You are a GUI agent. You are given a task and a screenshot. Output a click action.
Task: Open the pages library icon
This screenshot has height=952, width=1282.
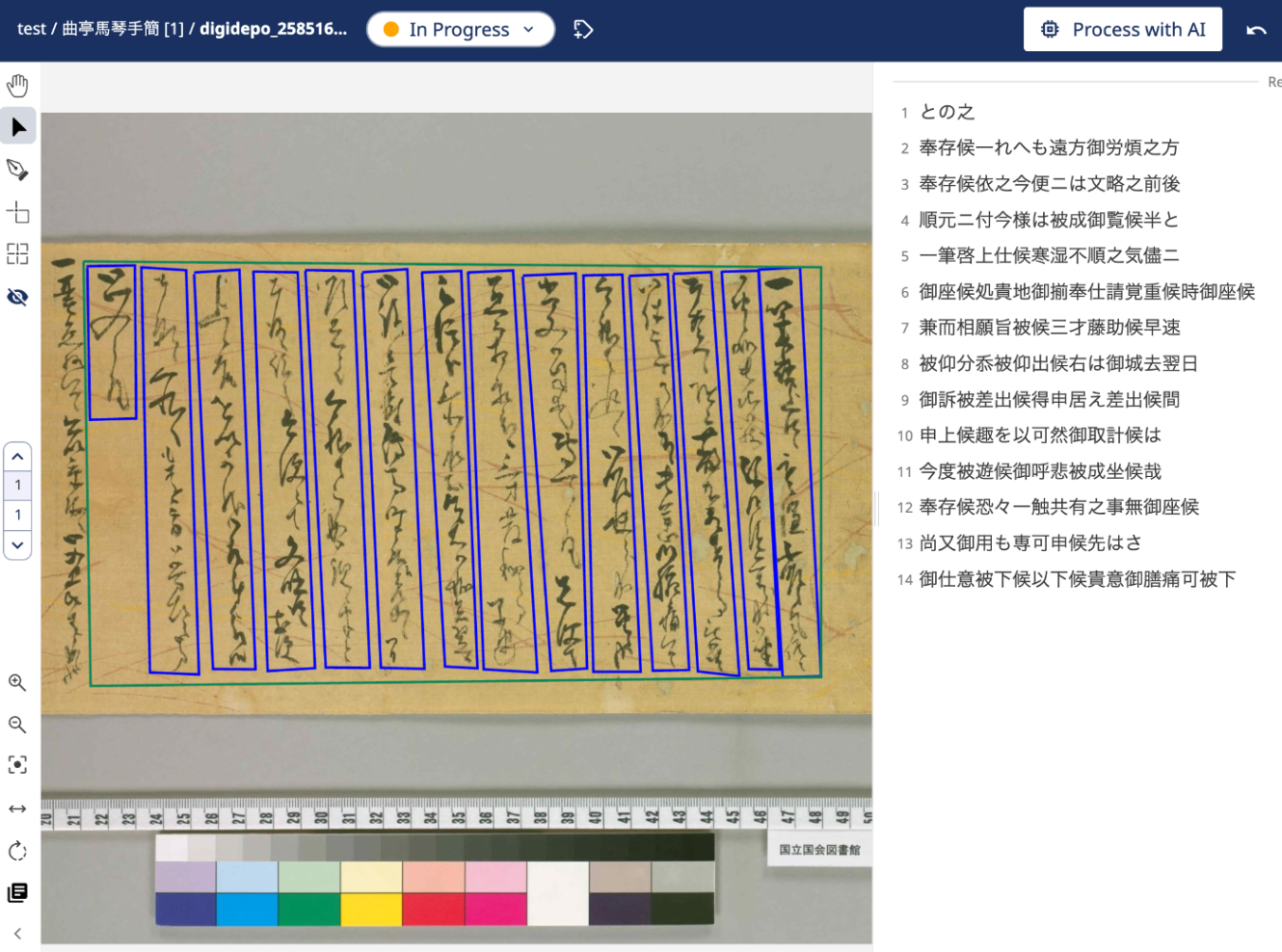click(x=17, y=893)
